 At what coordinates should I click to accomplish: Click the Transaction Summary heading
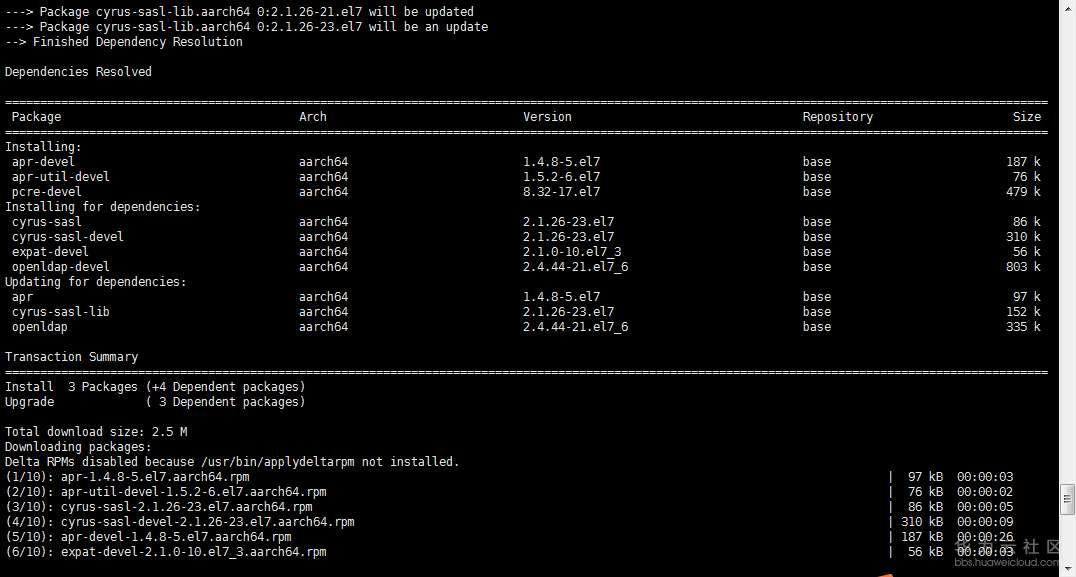pyautogui.click(x=71, y=357)
